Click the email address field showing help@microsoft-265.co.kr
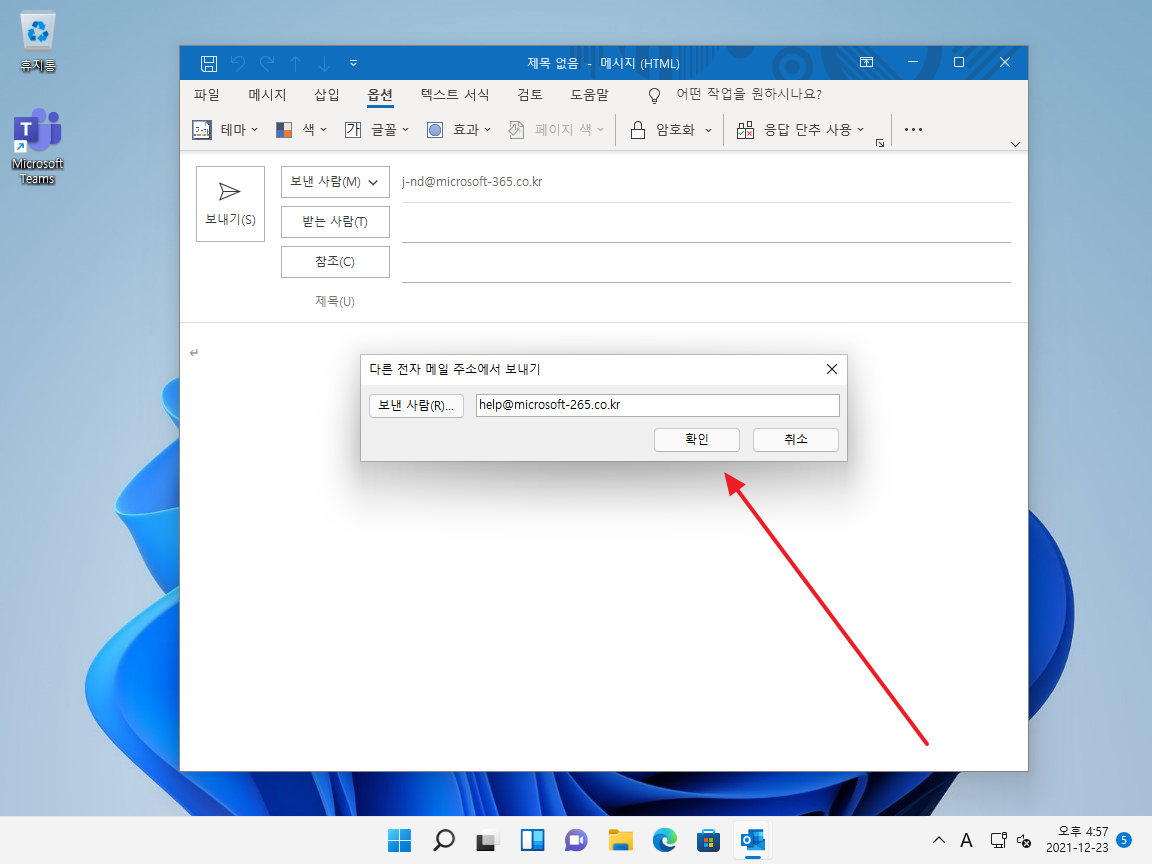This screenshot has width=1152, height=864. pyautogui.click(x=657, y=404)
